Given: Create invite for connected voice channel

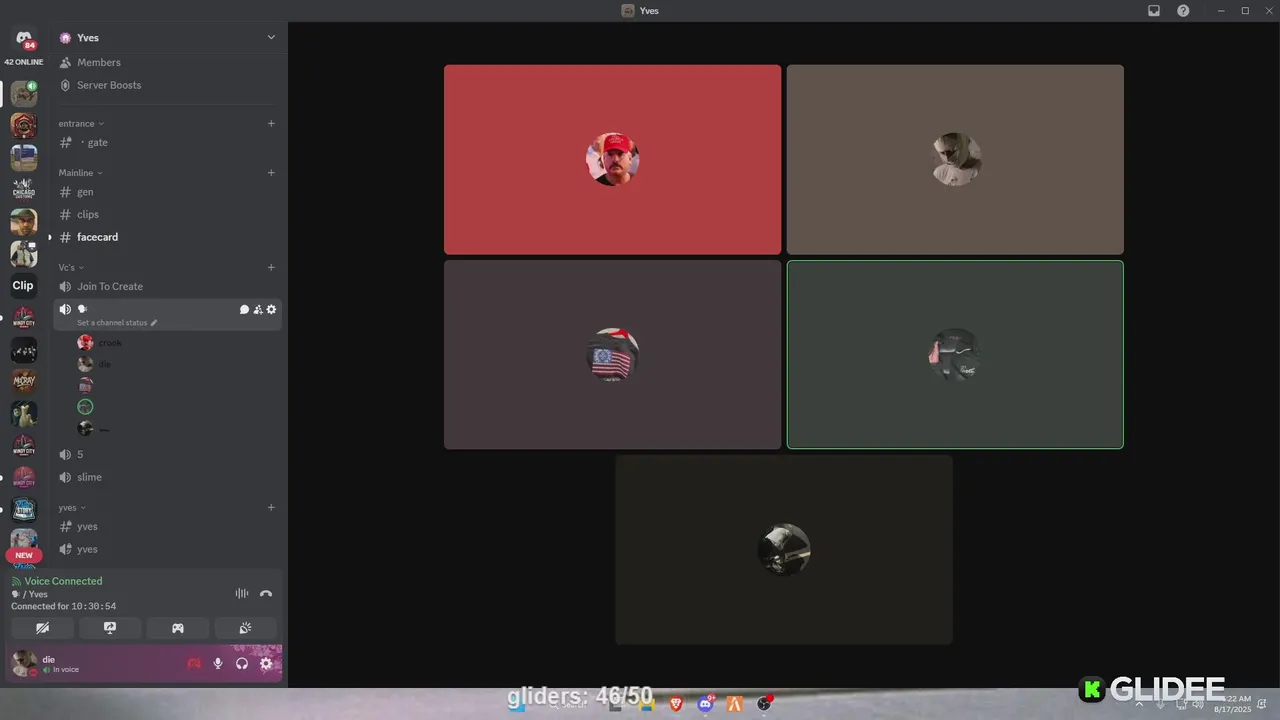Looking at the screenshot, I should (258, 310).
